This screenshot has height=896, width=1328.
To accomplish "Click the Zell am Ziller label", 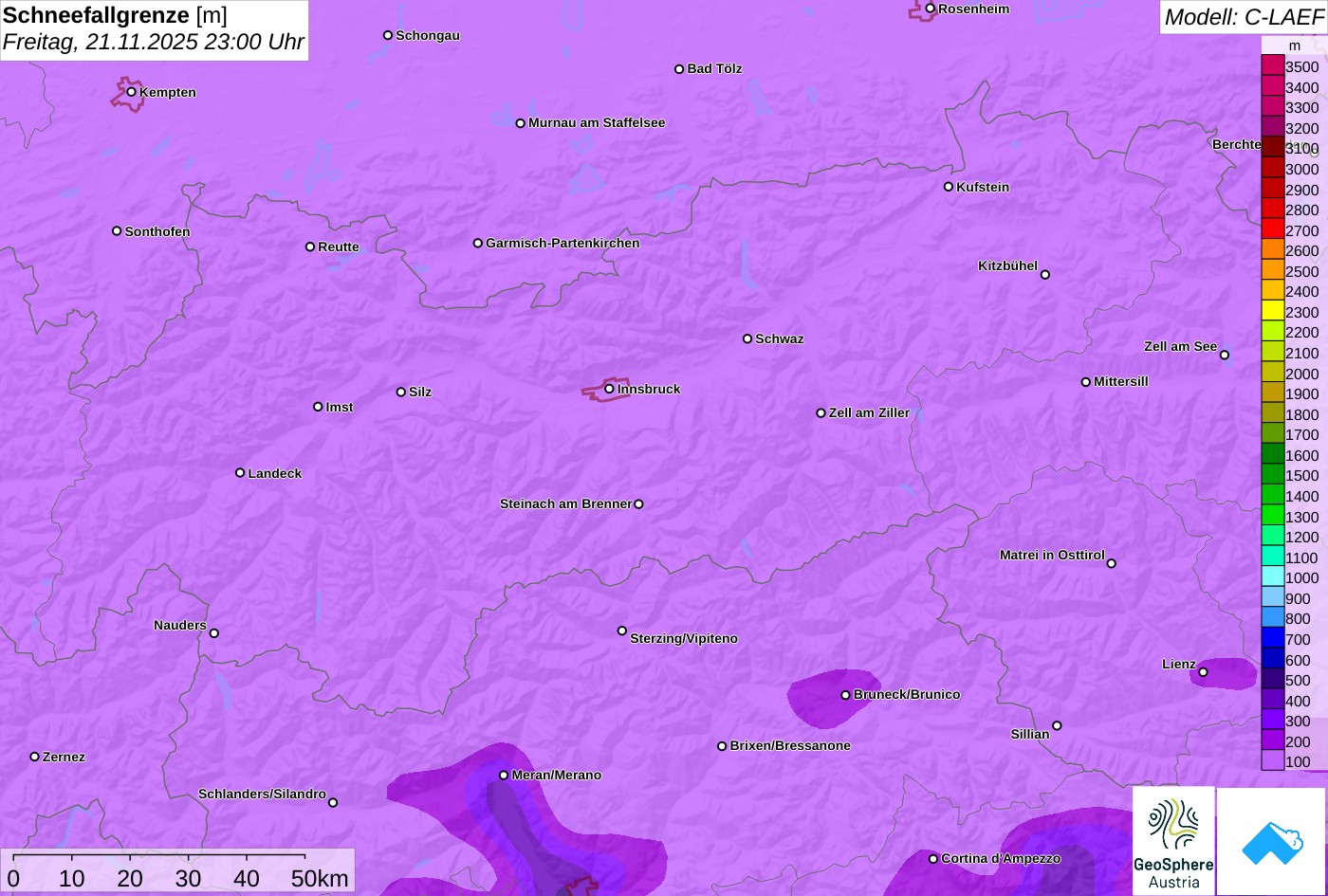I will [869, 412].
